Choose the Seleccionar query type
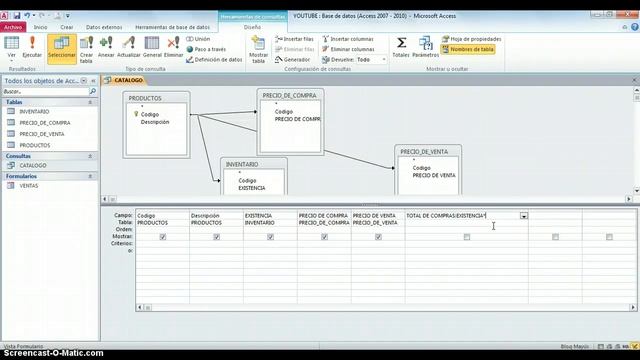The height and width of the screenshot is (360, 640). (x=62, y=49)
